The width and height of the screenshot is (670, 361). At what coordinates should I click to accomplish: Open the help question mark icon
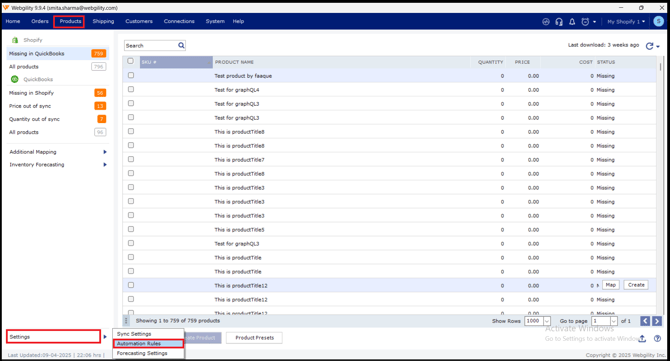pyautogui.click(x=657, y=338)
